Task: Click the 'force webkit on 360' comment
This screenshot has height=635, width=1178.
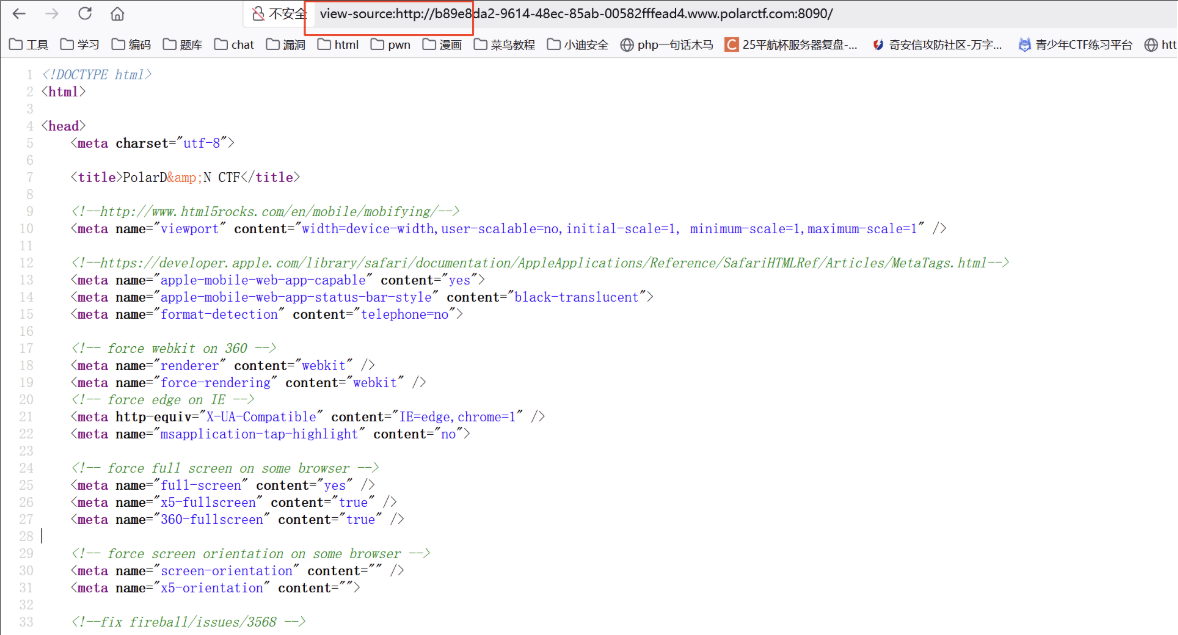Action: coord(174,348)
